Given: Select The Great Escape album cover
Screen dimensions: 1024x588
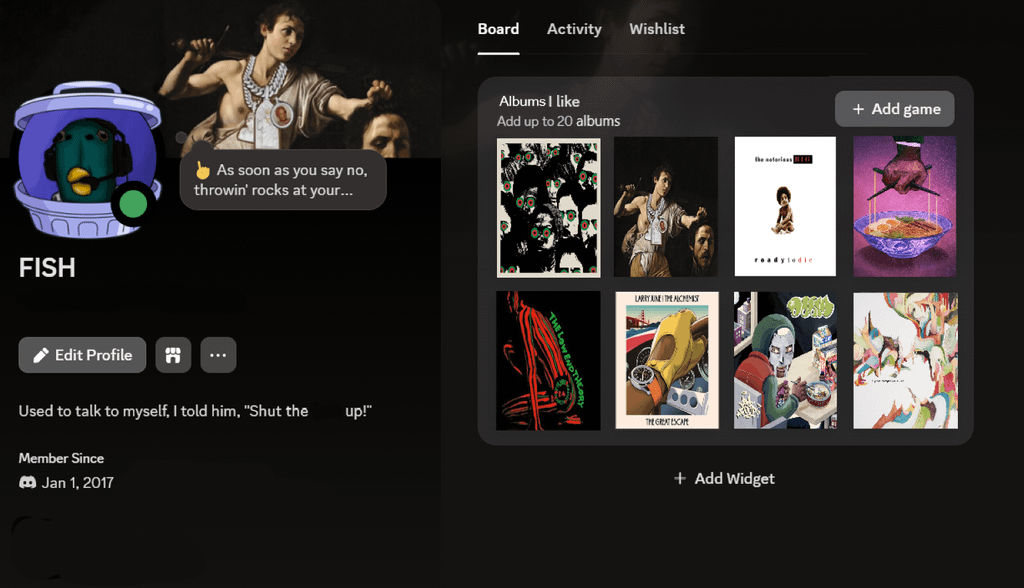Looking at the screenshot, I should [x=667, y=360].
